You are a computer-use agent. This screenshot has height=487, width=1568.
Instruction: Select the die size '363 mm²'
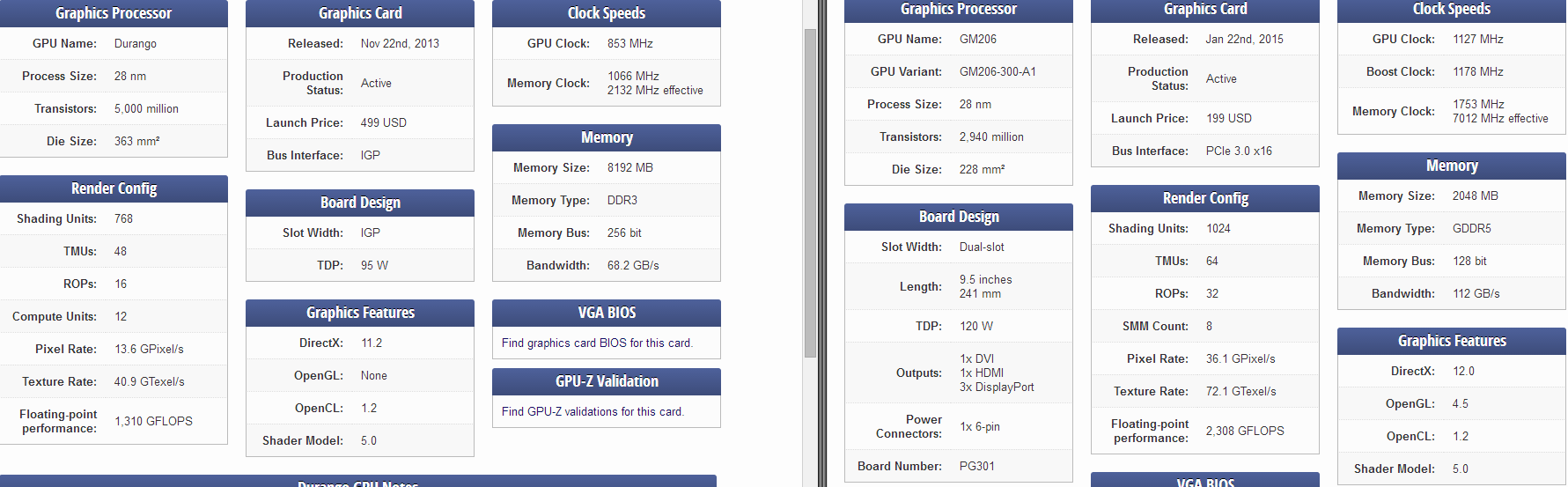[136, 141]
